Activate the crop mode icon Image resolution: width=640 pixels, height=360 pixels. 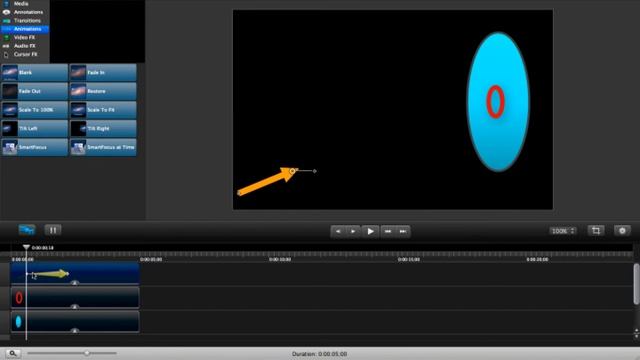(596, 231)
